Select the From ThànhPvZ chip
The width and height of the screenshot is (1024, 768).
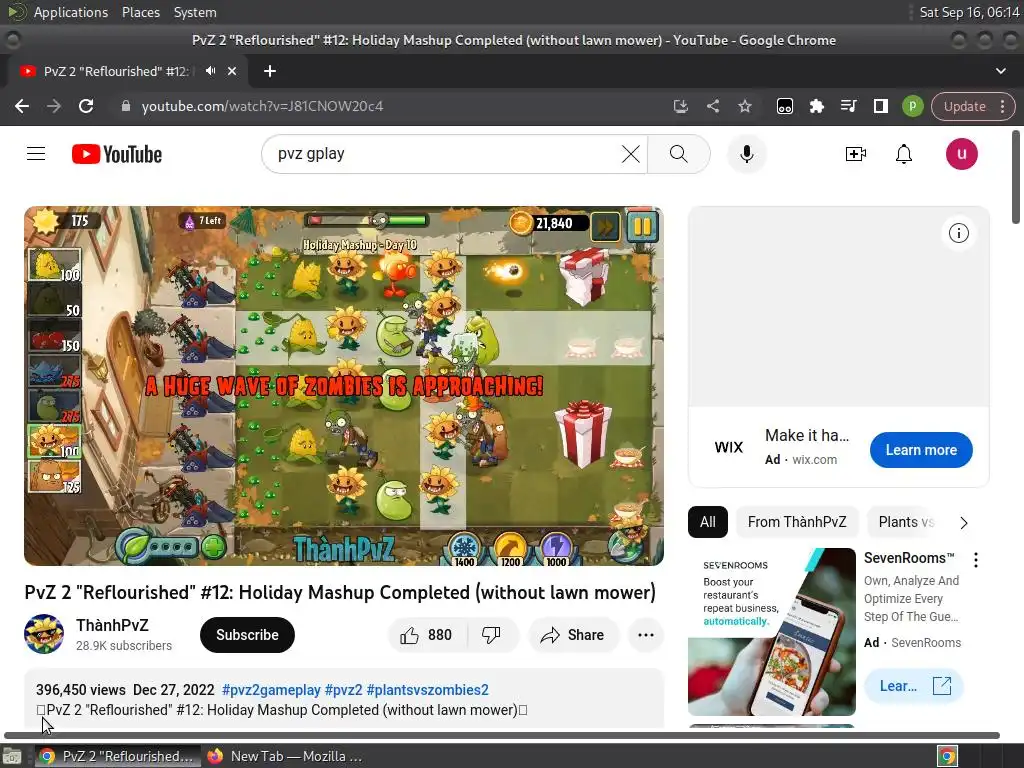[797, 522]
